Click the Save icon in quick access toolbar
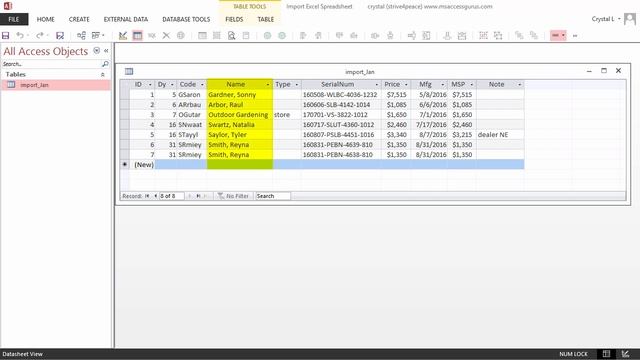This screenshot has width=640, height=360. 6,36
